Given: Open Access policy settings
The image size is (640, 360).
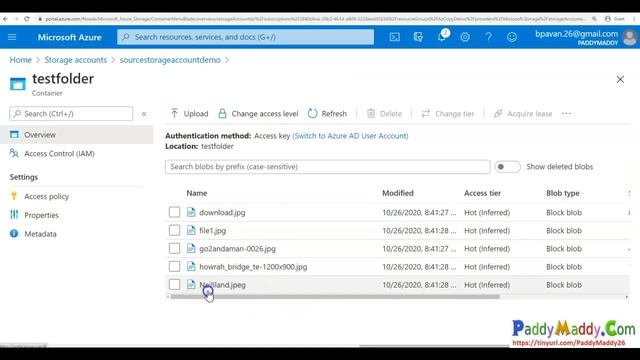Looking at the screenshot, I should pos(47,196).
